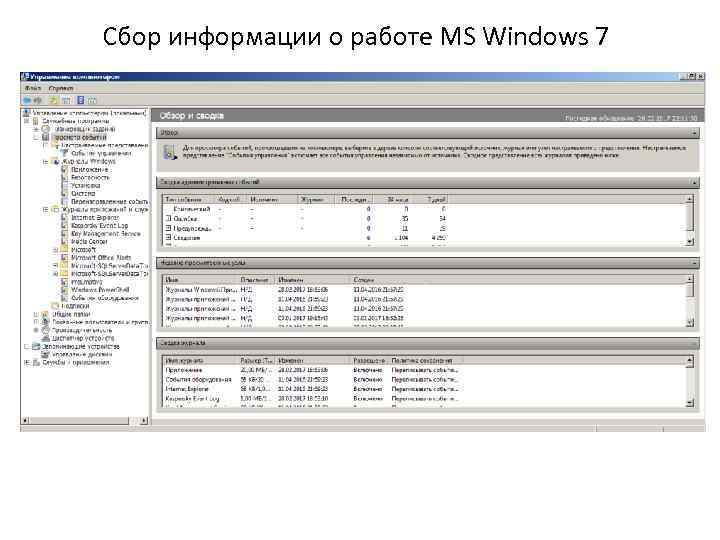Click the blue Help toolbar icon

coord(80,100)
